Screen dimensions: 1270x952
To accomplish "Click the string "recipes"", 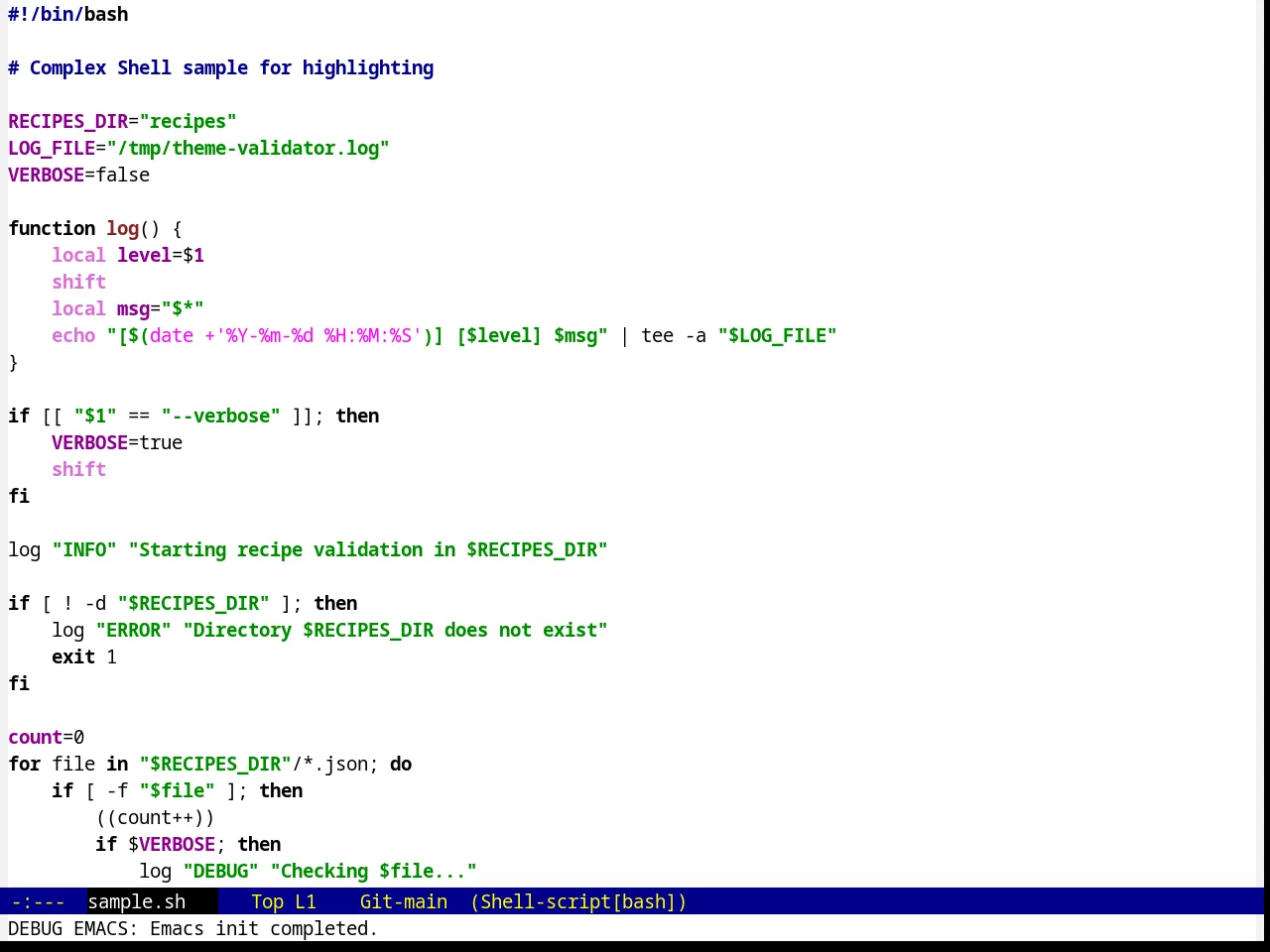I will (189, 121).
